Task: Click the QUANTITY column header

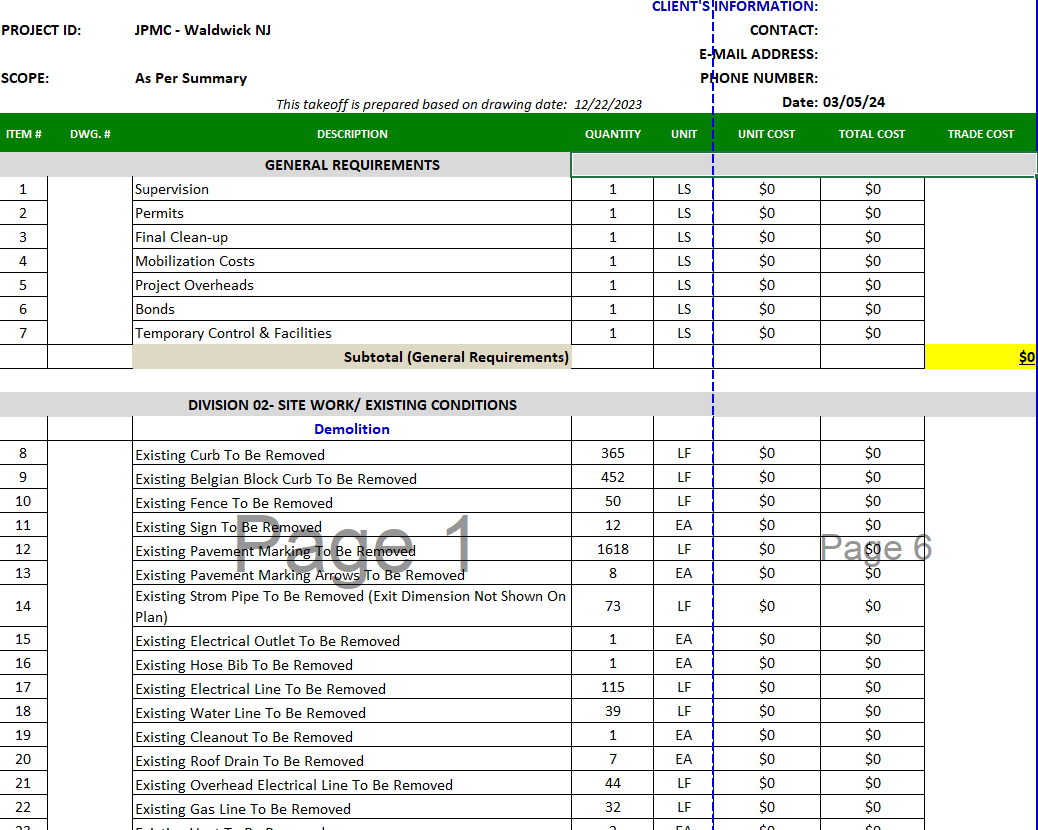Action: (613, 134)
